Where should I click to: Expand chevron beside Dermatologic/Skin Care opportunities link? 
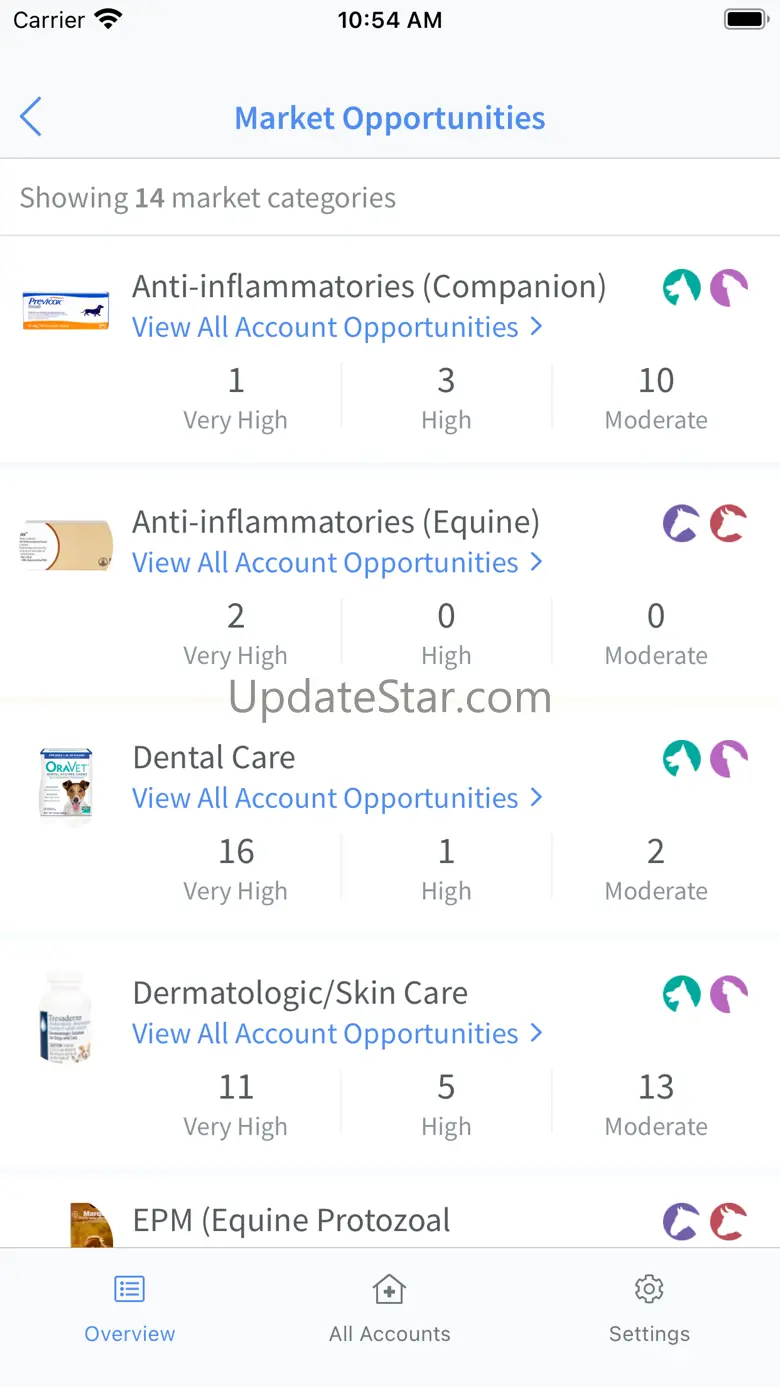537,1033
